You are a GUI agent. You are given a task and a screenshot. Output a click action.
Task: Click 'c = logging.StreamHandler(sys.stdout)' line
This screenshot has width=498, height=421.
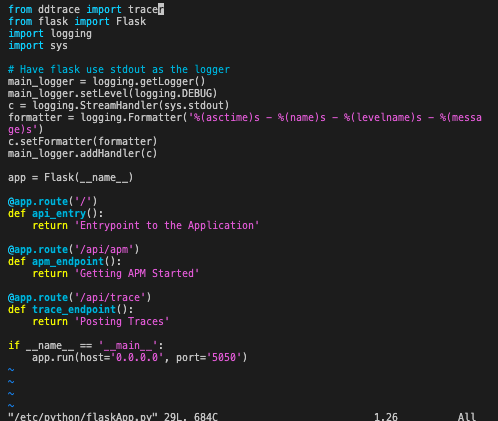[119, 106]
